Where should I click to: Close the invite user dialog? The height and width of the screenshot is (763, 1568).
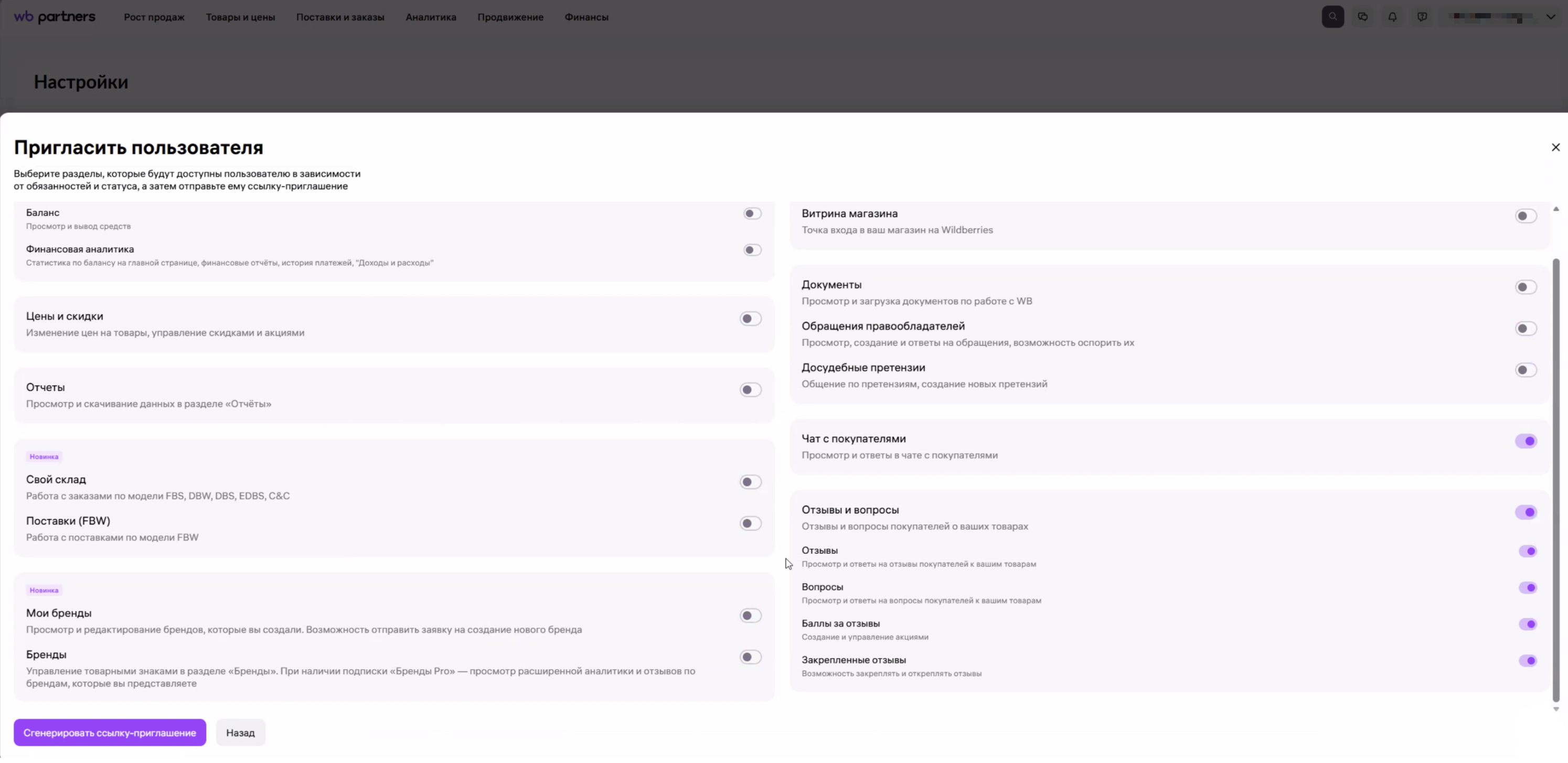pos(1555,147)
